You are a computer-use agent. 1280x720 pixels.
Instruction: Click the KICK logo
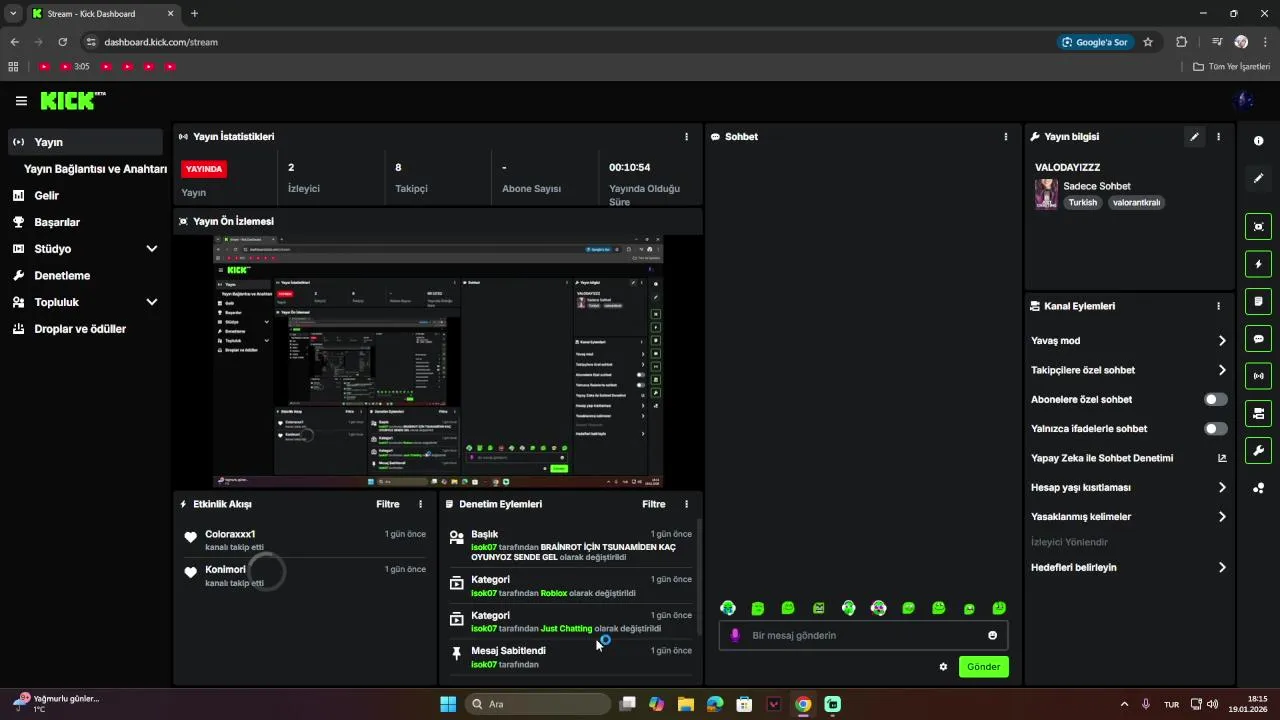pyautogui.click(x=72, y=101)
